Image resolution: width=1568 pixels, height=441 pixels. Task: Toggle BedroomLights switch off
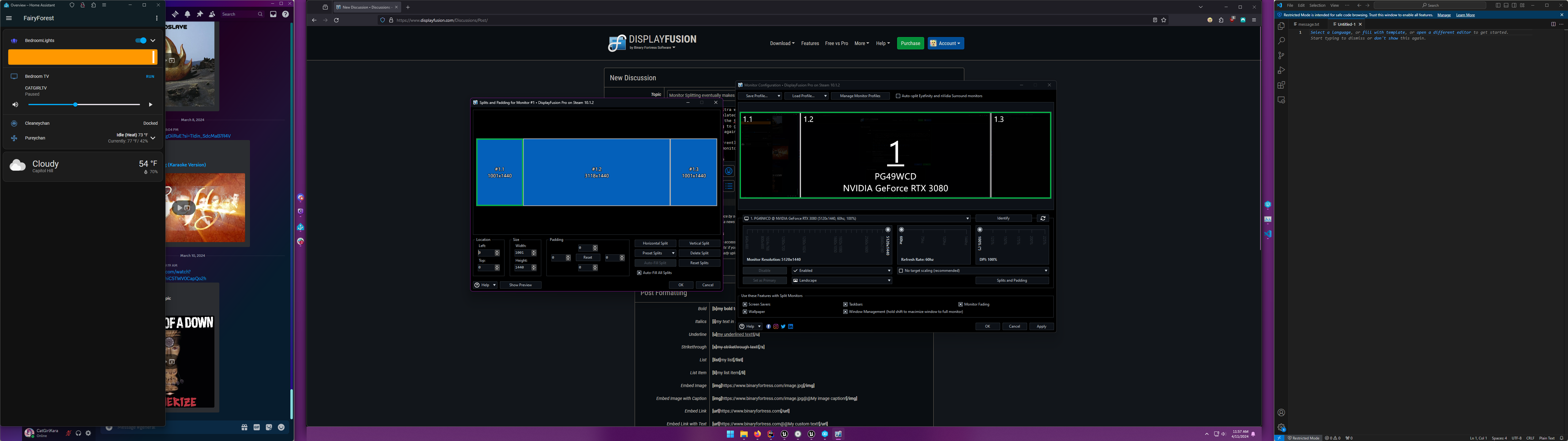141,41
